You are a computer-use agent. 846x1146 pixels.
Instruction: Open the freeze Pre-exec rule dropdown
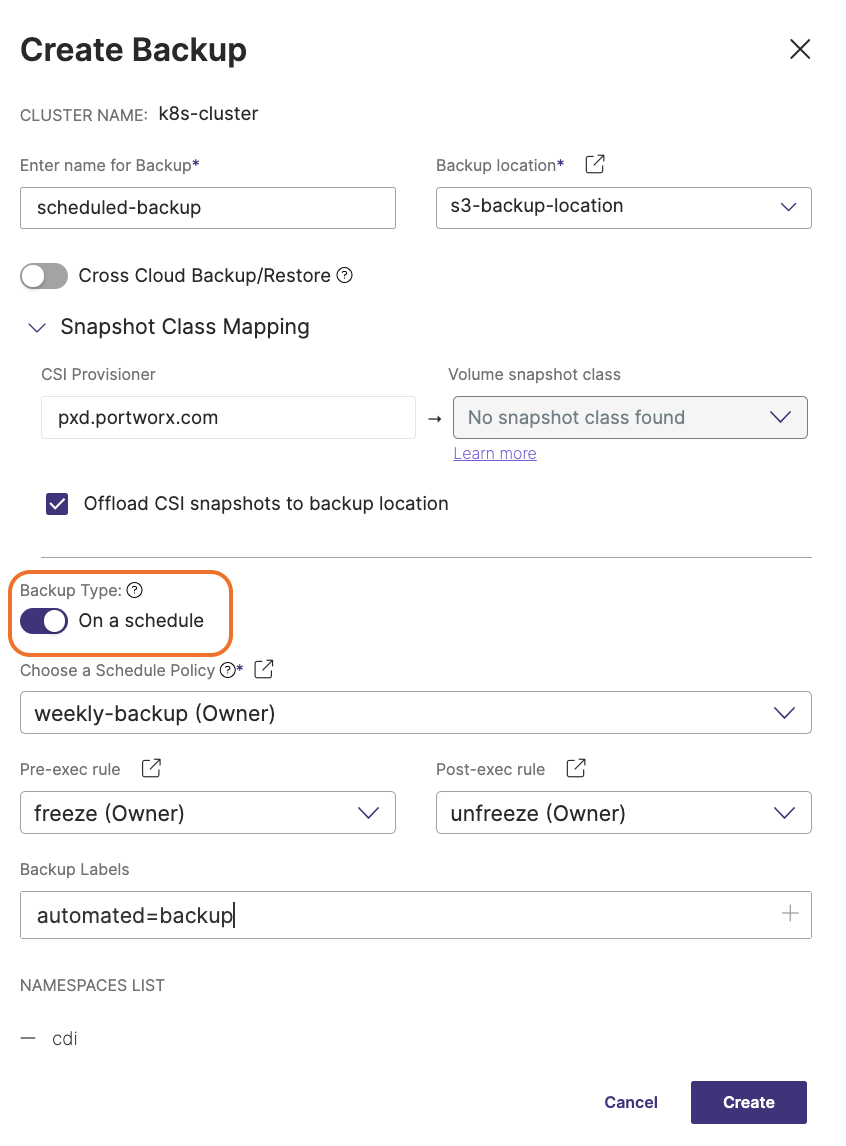click(207, 813)
